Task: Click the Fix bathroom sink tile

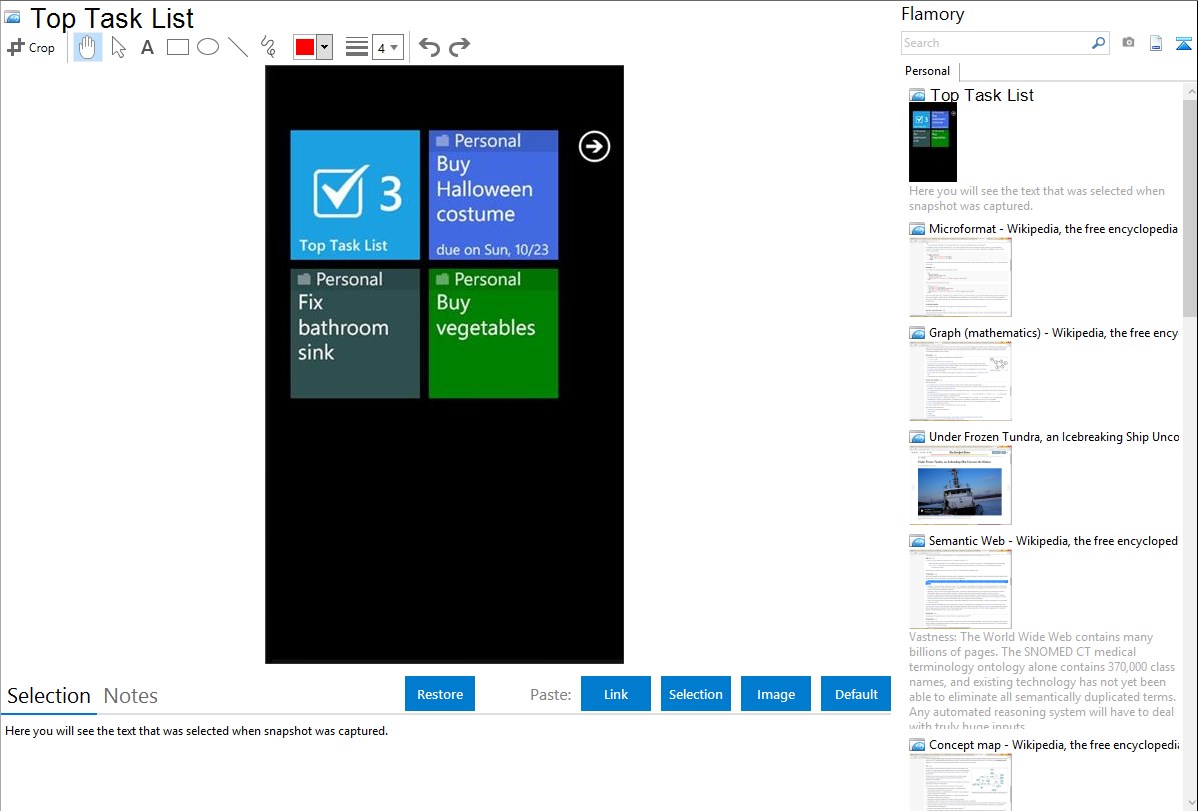Action: point(355,333)
